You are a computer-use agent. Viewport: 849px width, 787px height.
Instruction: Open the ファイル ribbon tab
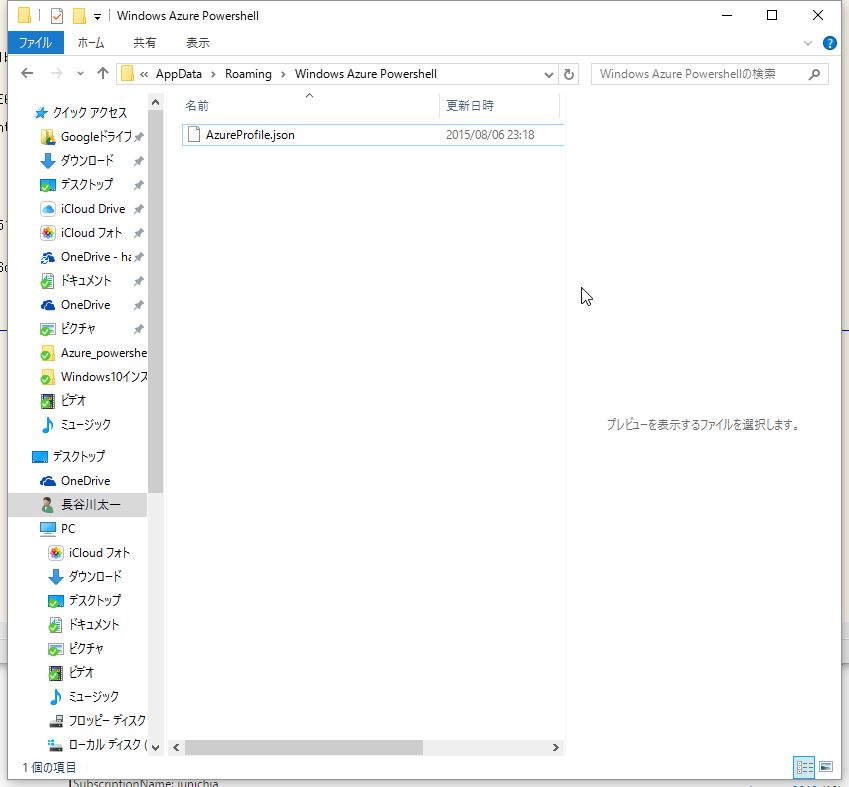tap(36, 43)
